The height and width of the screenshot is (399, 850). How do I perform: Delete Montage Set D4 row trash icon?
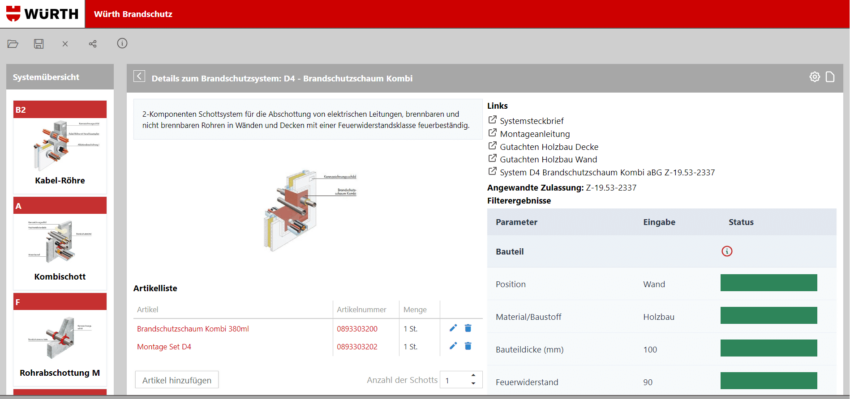click(x=468, y=346)
